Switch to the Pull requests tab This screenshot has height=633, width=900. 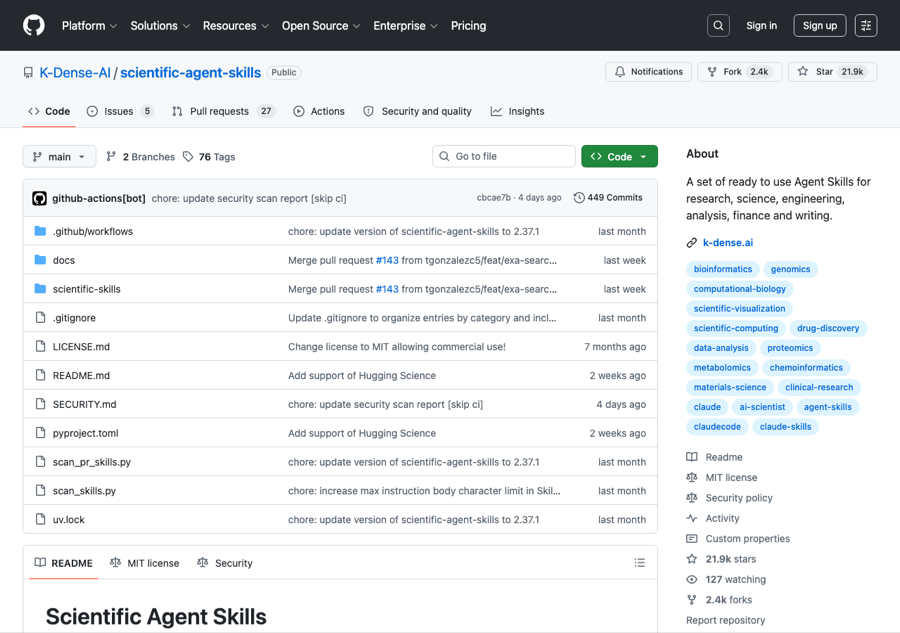(223, 111)
